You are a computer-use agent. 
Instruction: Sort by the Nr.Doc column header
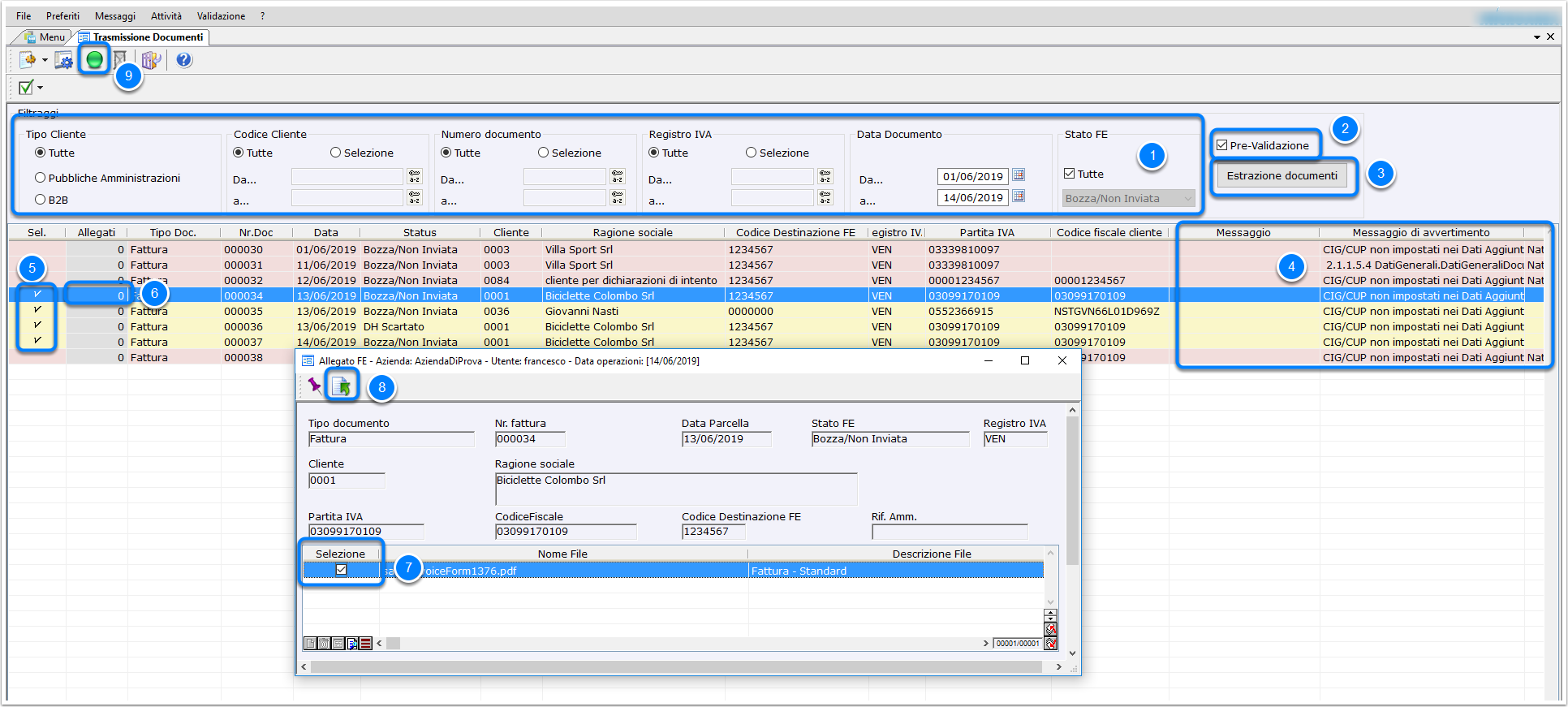(256, 232)
